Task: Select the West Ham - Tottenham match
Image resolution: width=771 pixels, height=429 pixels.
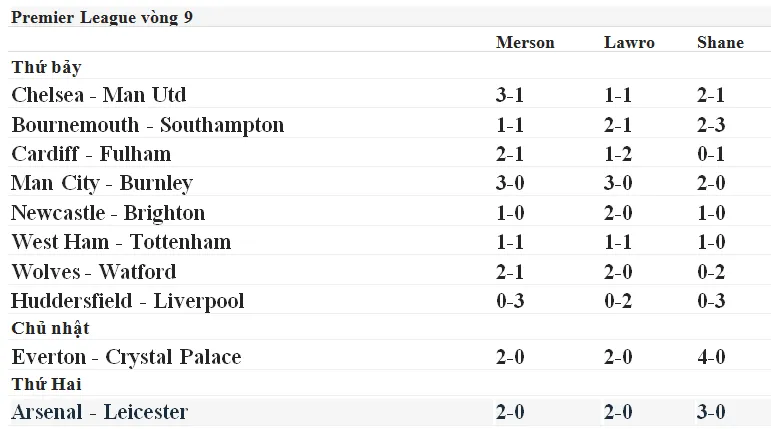Action: 121,242
